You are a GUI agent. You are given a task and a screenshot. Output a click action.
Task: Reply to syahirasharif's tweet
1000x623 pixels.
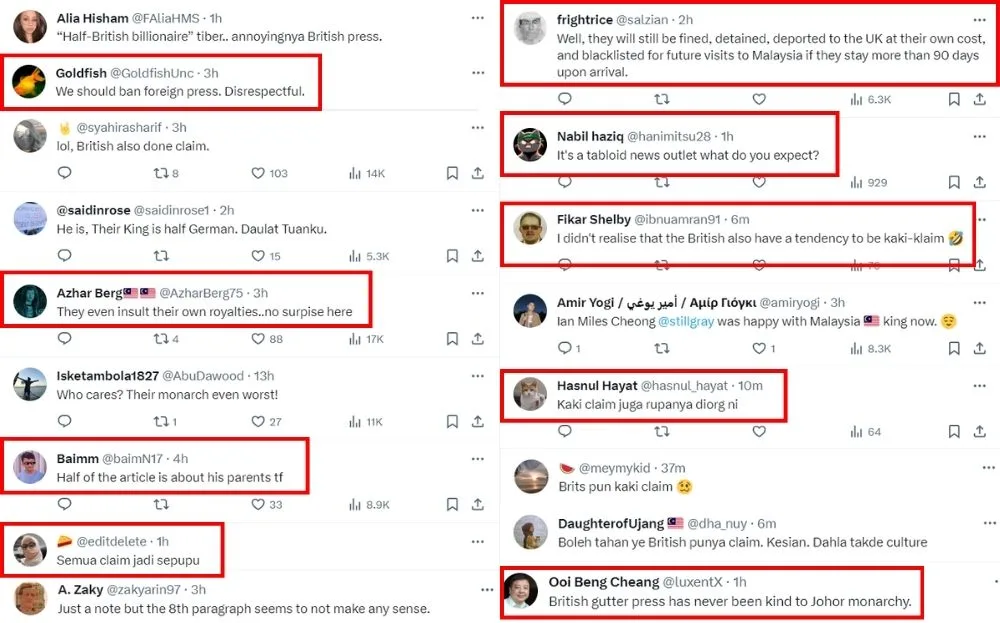[x=65, y=173]
